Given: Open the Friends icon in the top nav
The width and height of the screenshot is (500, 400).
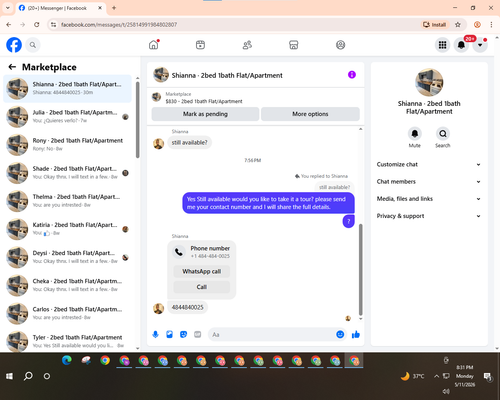Looking at the screenshot, I should tap(247, 45).
